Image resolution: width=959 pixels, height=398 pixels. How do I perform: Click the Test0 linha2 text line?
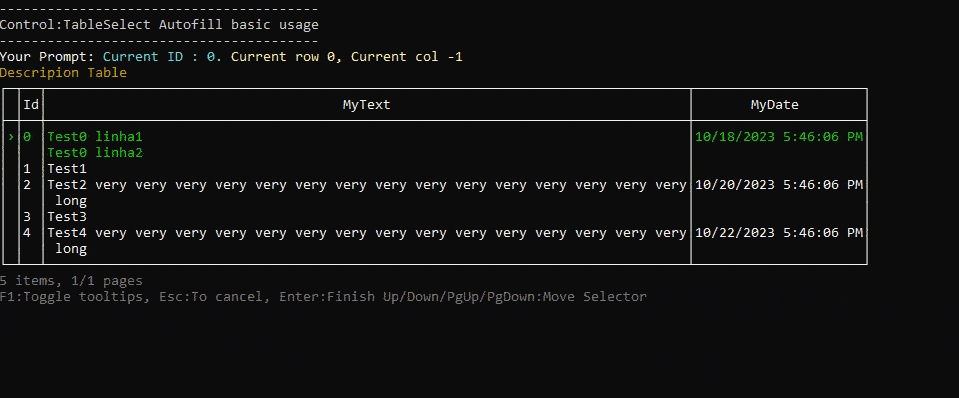[x=95, y=153]
